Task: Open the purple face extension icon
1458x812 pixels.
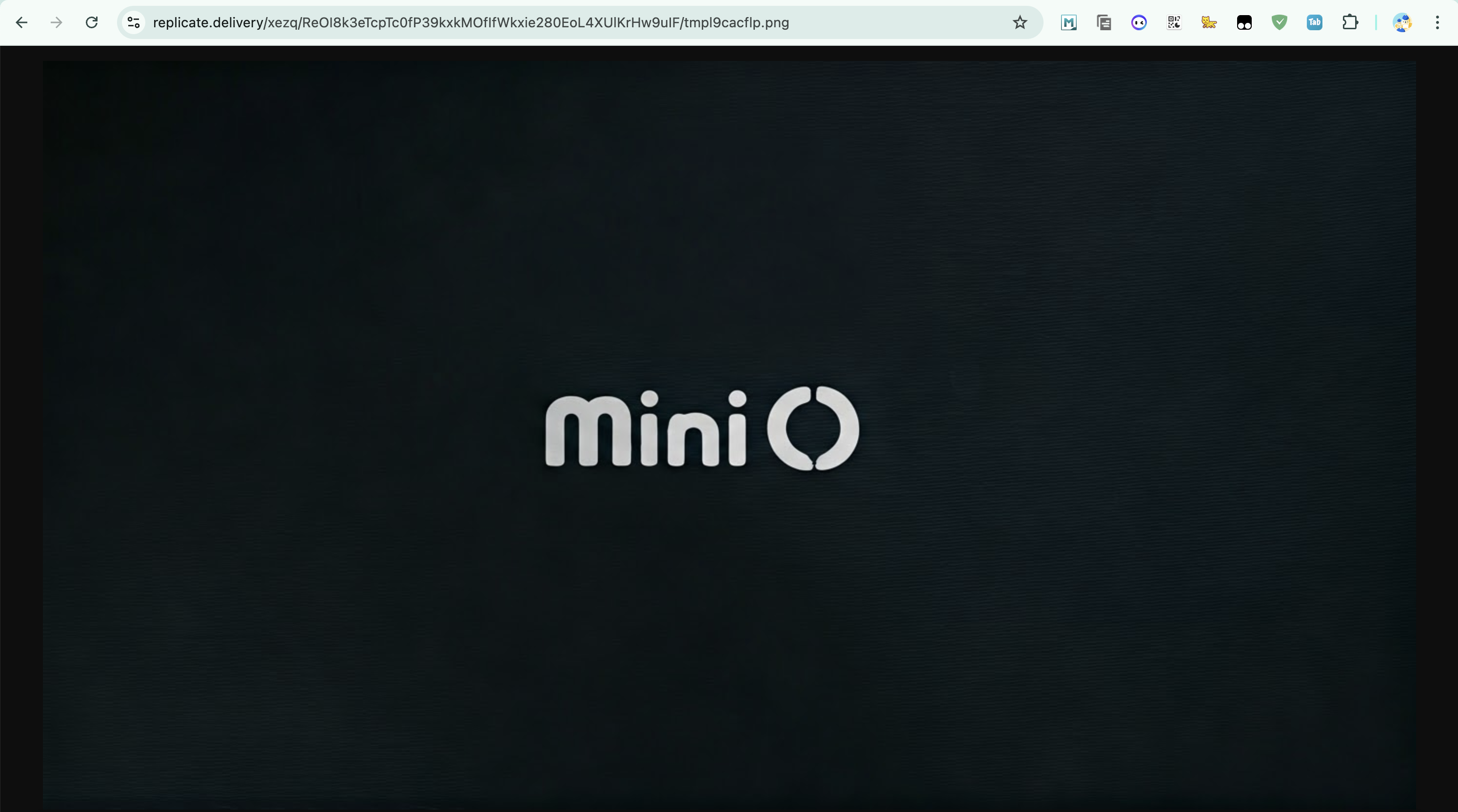Action: click(x=1139, y=22)
